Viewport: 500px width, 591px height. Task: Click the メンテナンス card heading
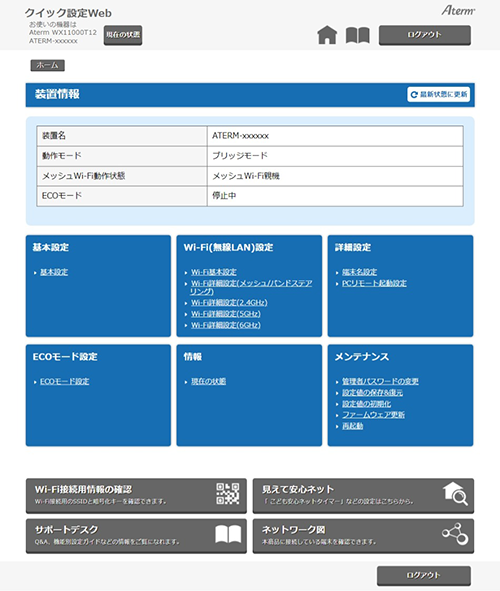(362, 357)
